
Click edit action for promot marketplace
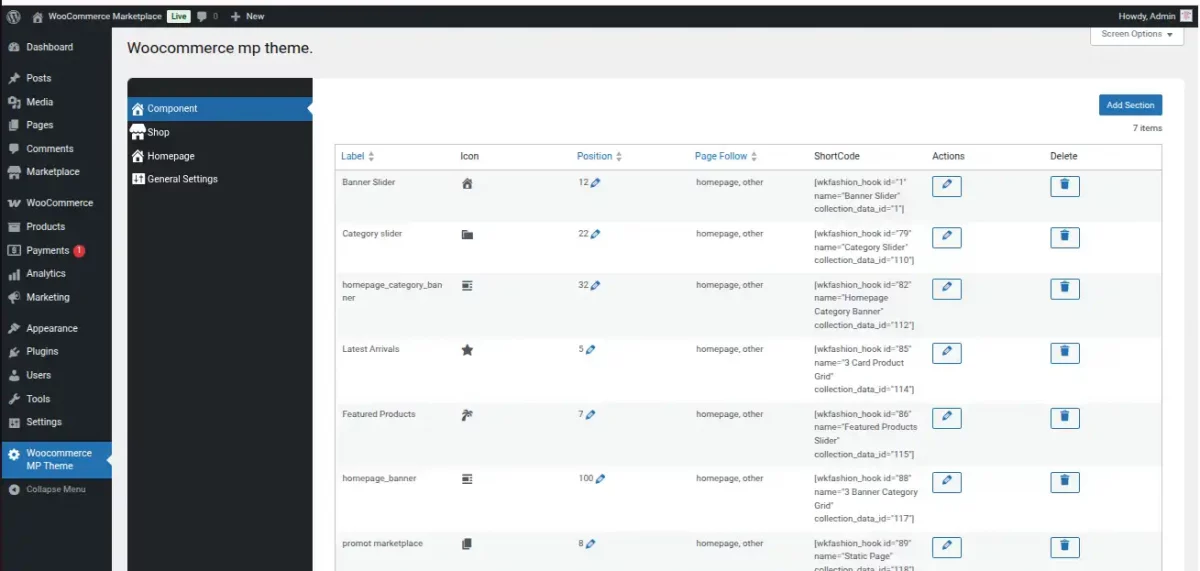pos(947,547)
